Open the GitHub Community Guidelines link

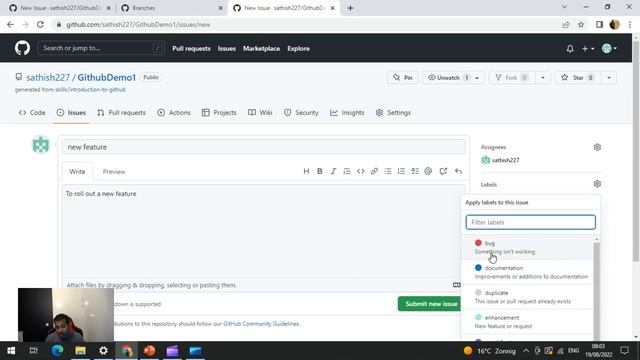(261, 324)
